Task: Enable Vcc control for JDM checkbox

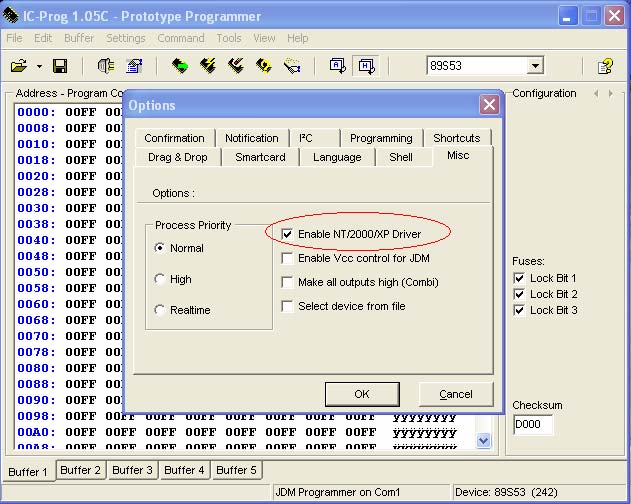Action: tap(287, 258)
